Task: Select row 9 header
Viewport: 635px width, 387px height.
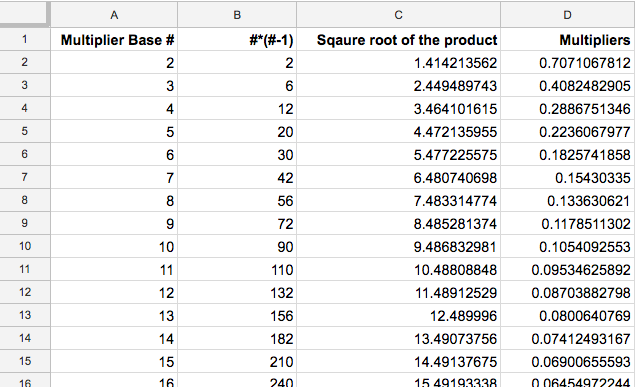Action: point(25,223)
